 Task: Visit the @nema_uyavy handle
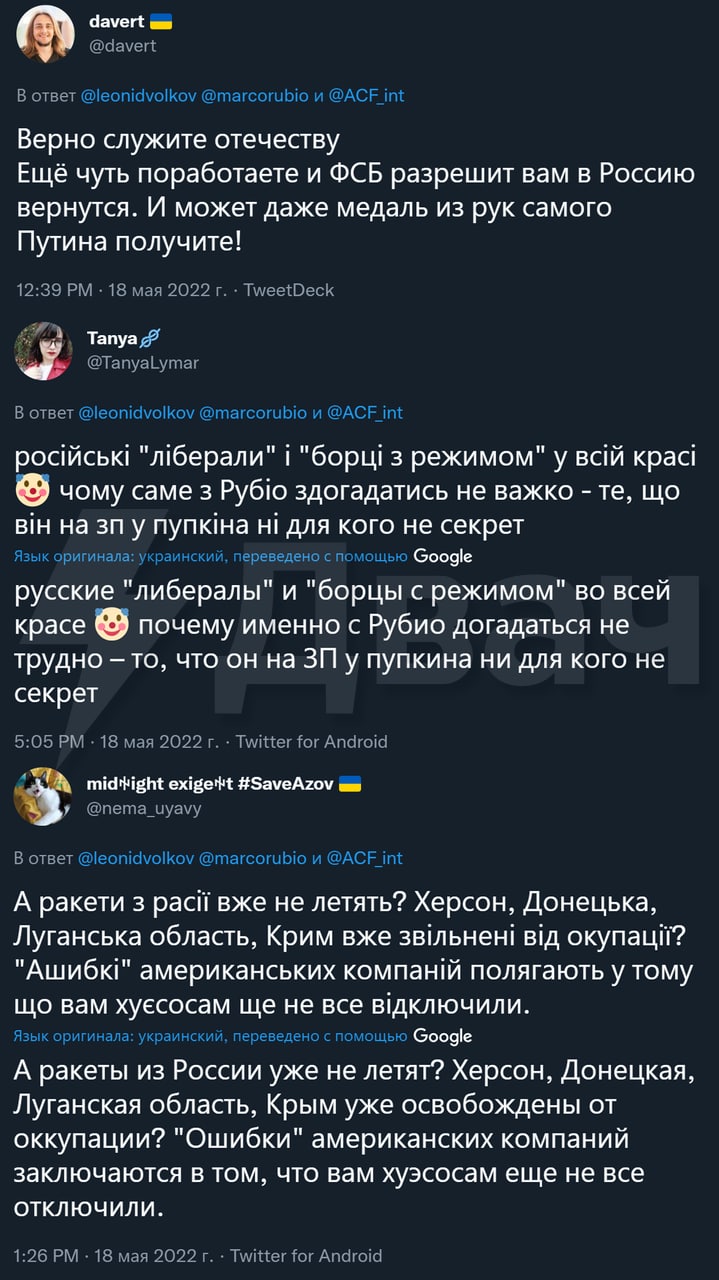click(144, 808)
